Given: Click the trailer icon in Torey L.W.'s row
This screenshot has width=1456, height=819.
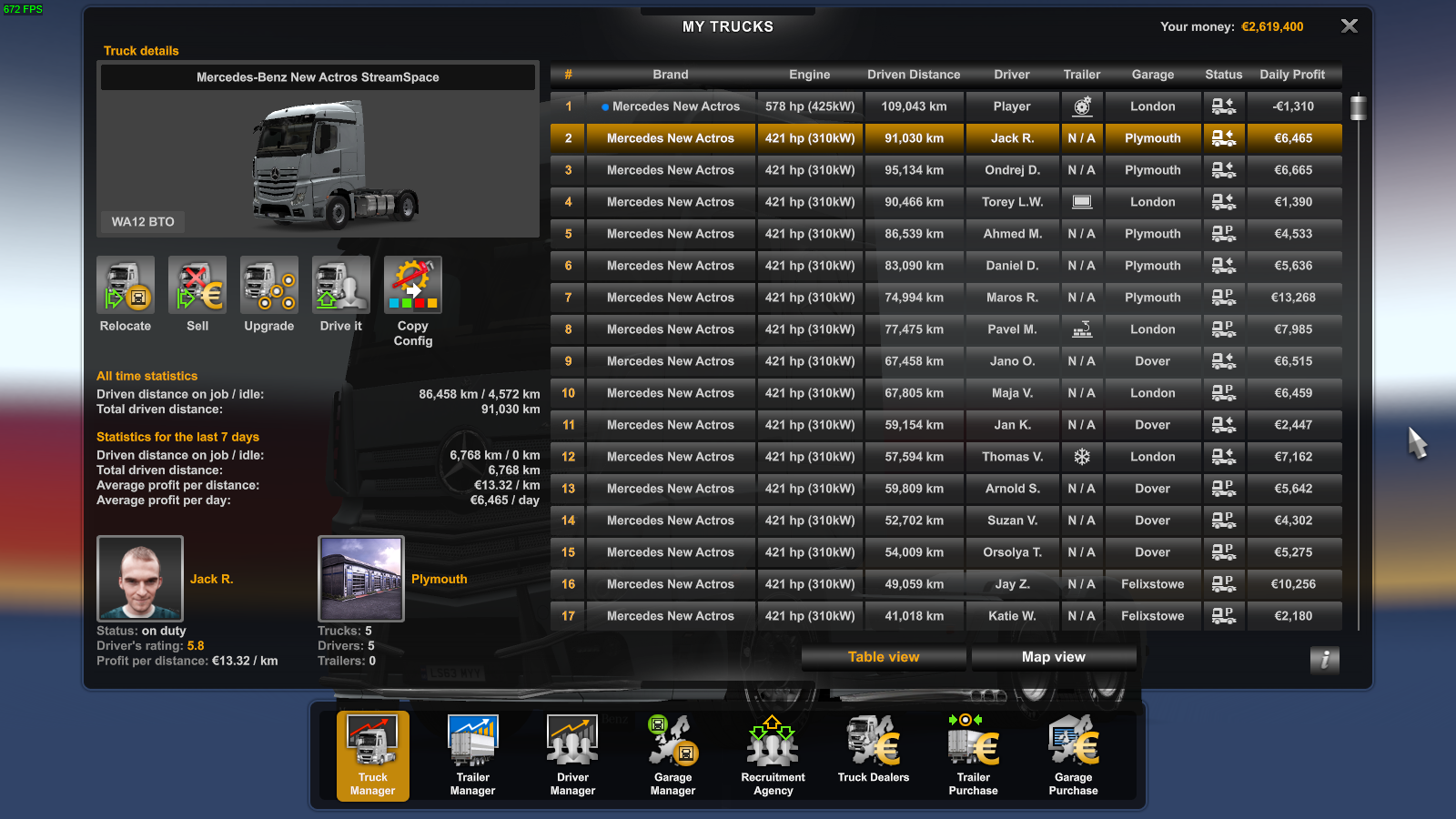Looking at the screenshot, I should coord(1082,202).
